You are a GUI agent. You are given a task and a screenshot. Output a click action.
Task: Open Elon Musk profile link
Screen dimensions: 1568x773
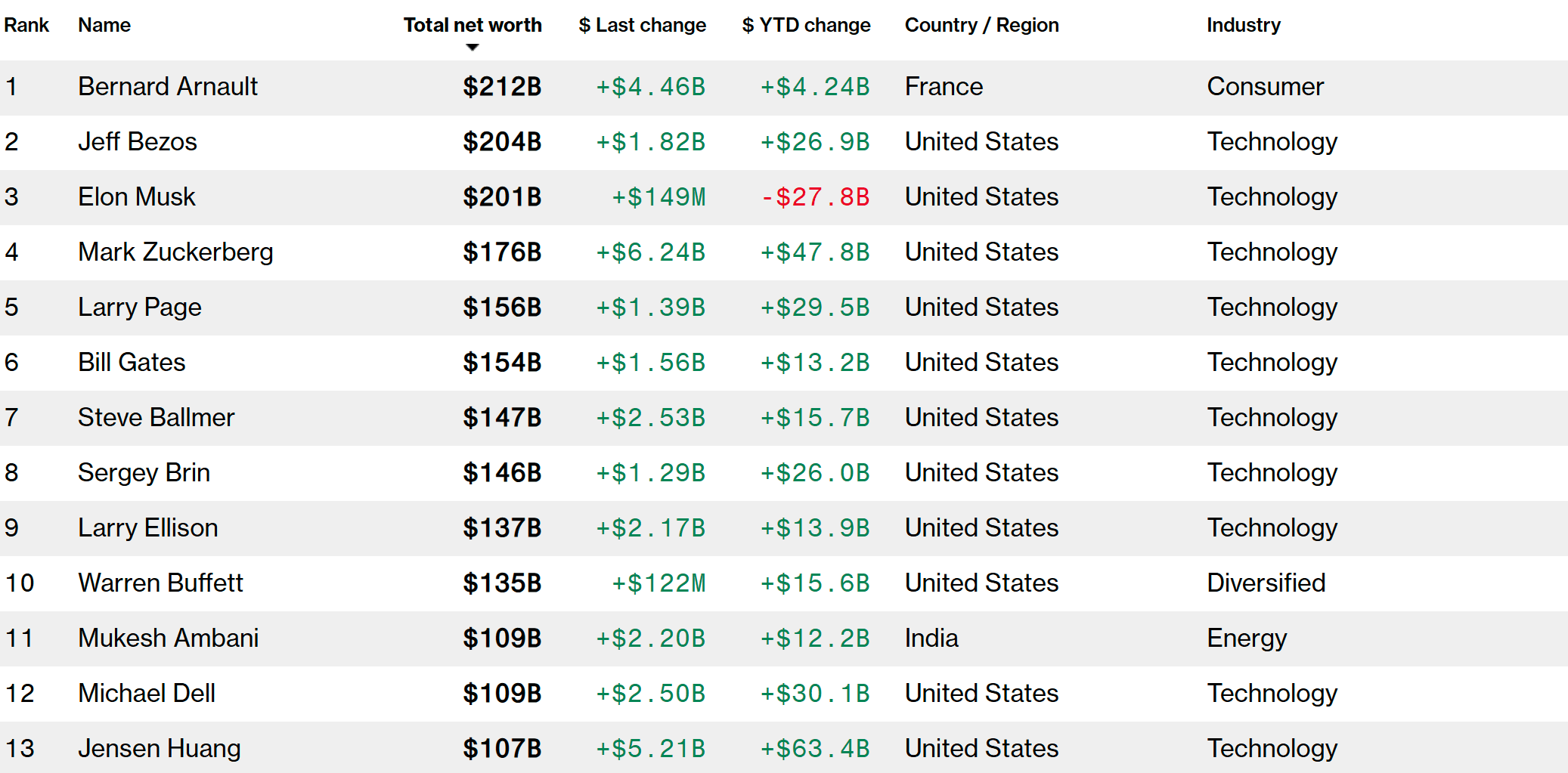pos(137,197)
